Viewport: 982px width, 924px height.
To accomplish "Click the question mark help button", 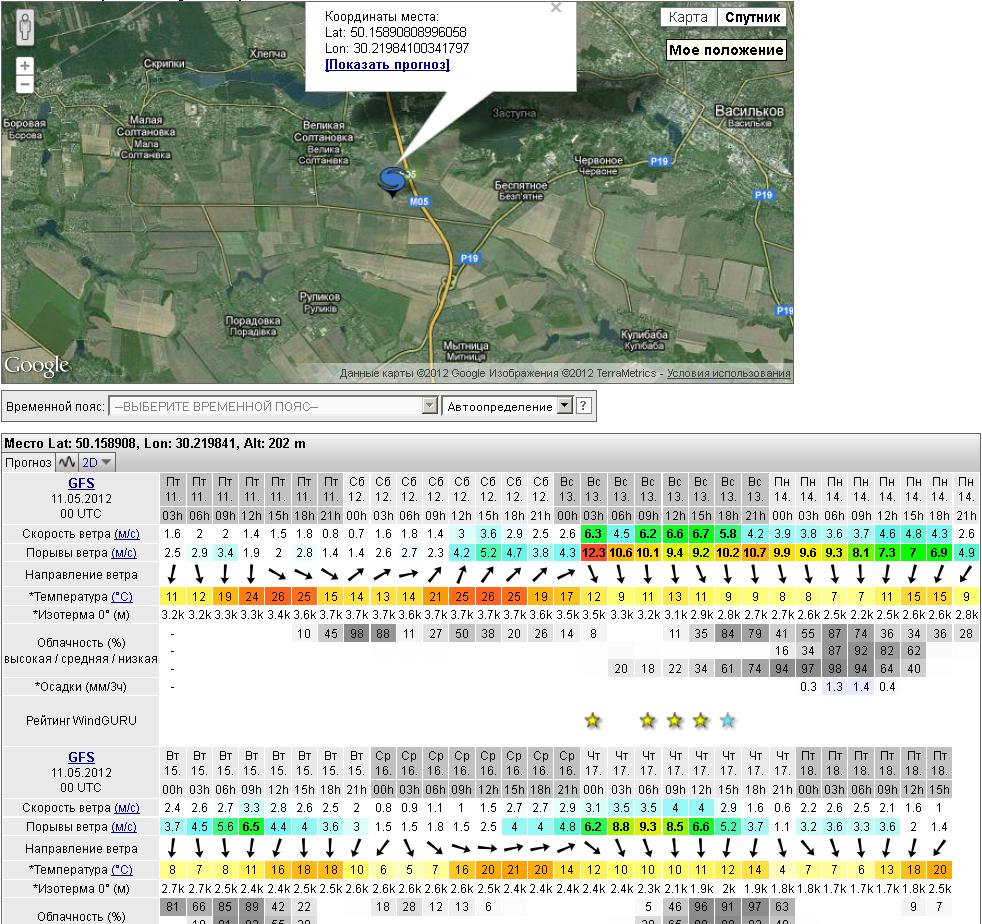I will pyautogui.click(x=584, y=407).
